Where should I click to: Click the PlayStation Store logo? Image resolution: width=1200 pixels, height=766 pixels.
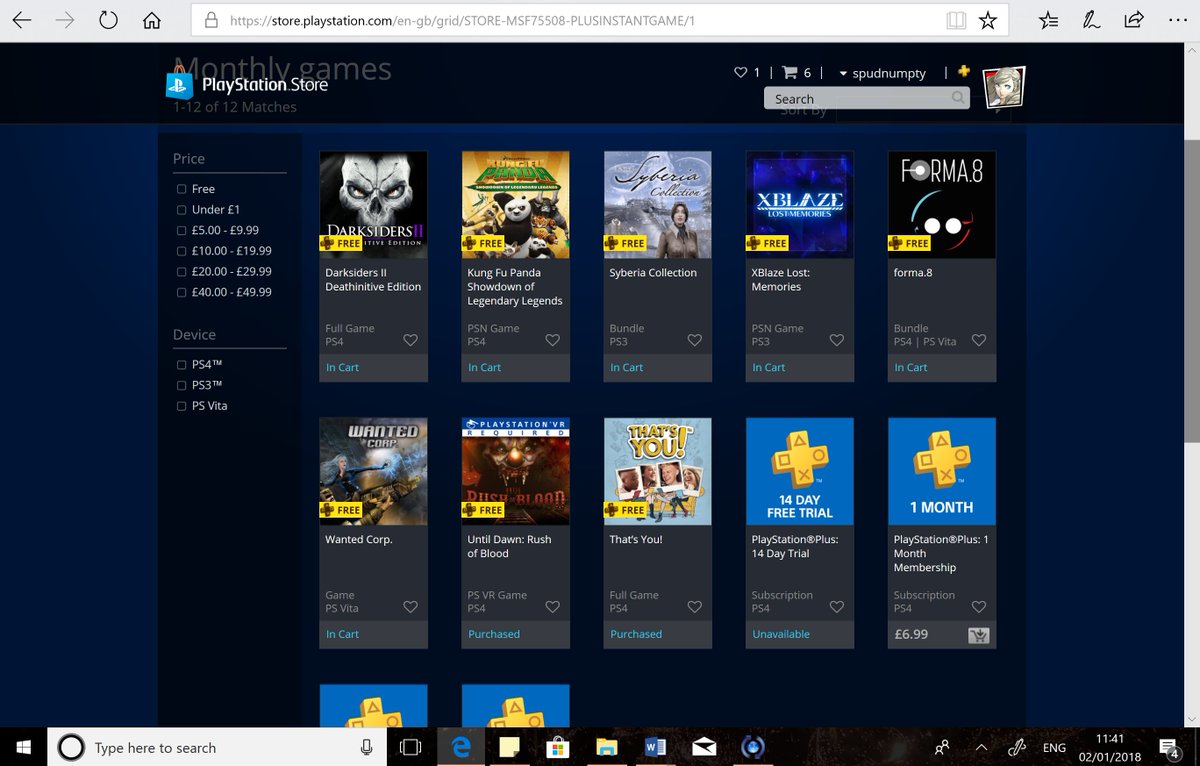247,85
